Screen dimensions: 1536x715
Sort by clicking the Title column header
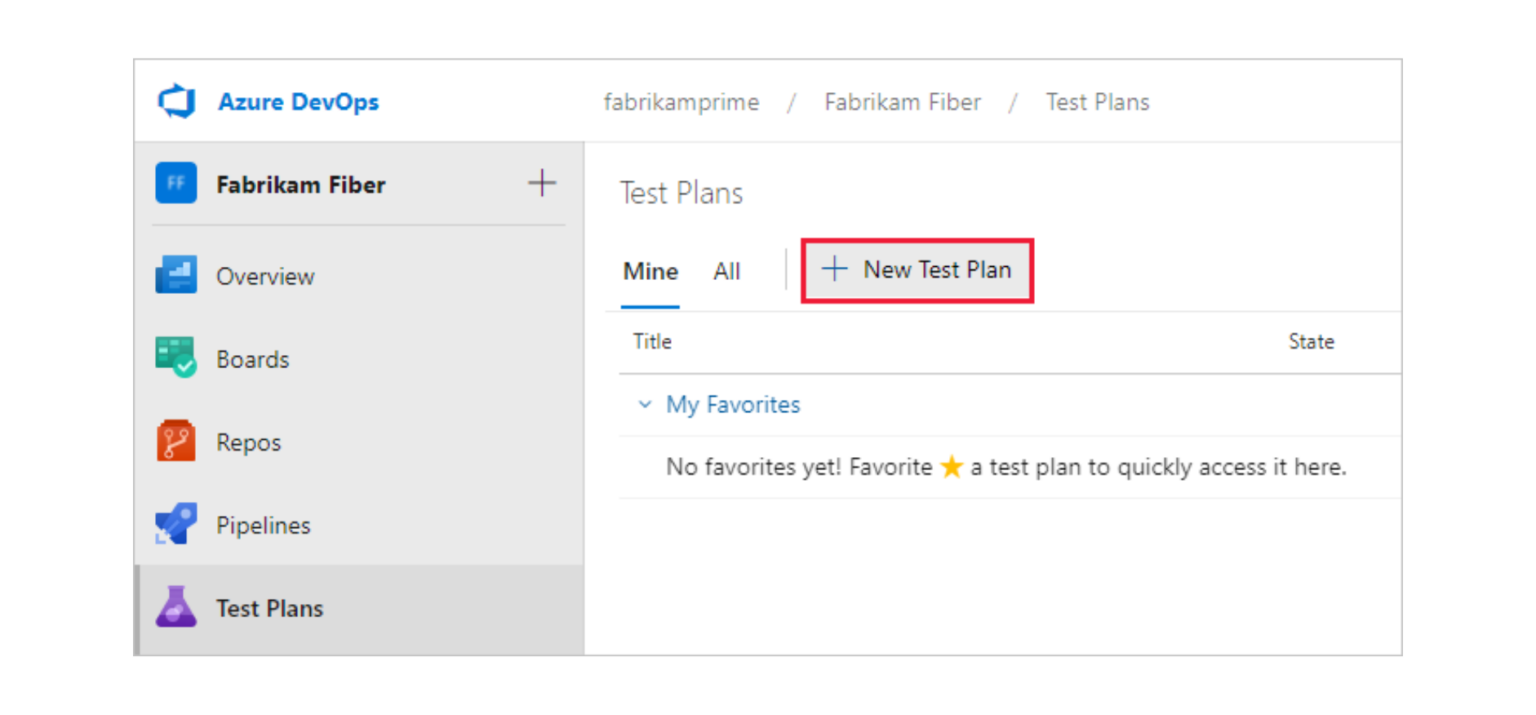tap(652, 341)
